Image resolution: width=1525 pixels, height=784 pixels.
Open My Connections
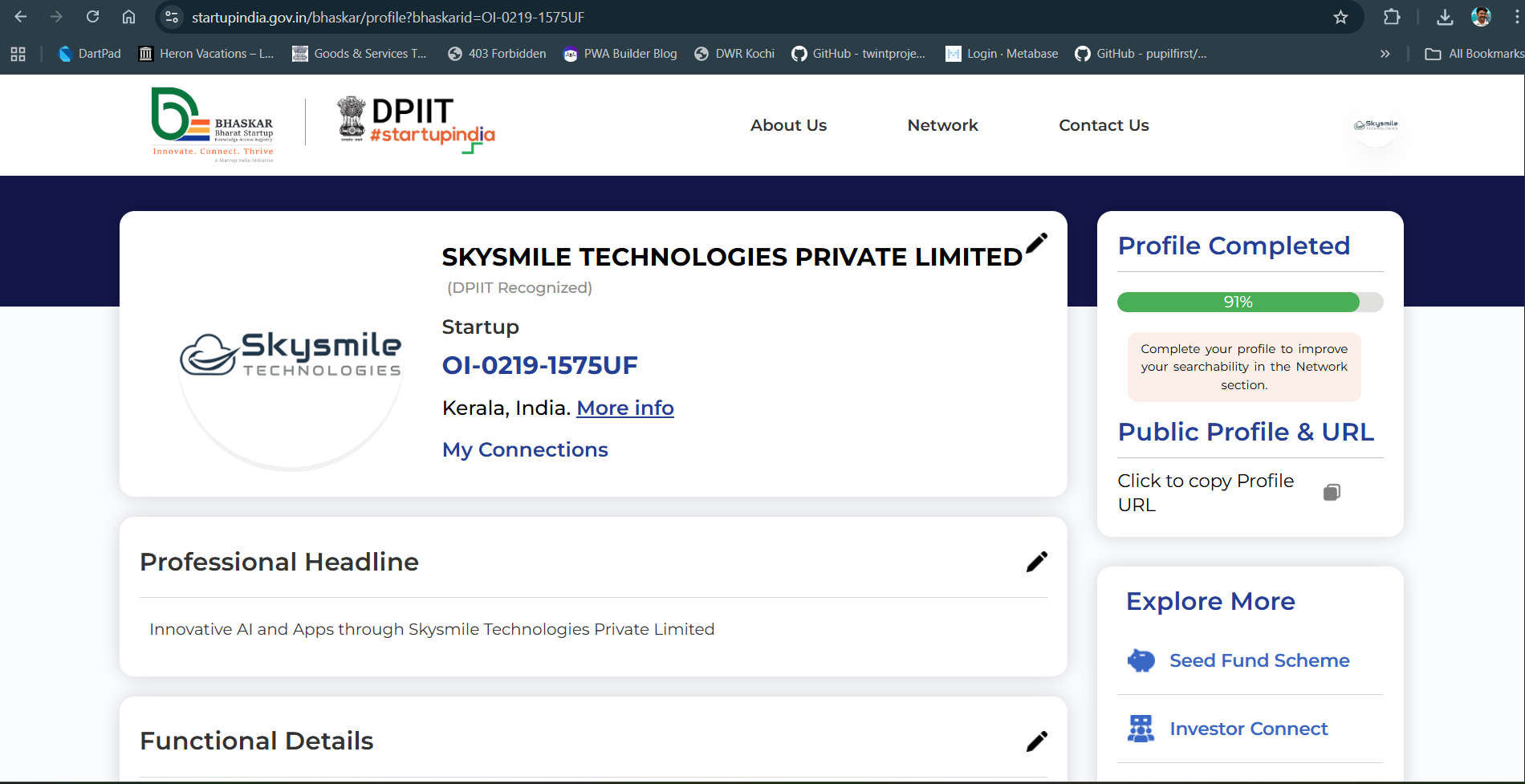coord(525,449)
